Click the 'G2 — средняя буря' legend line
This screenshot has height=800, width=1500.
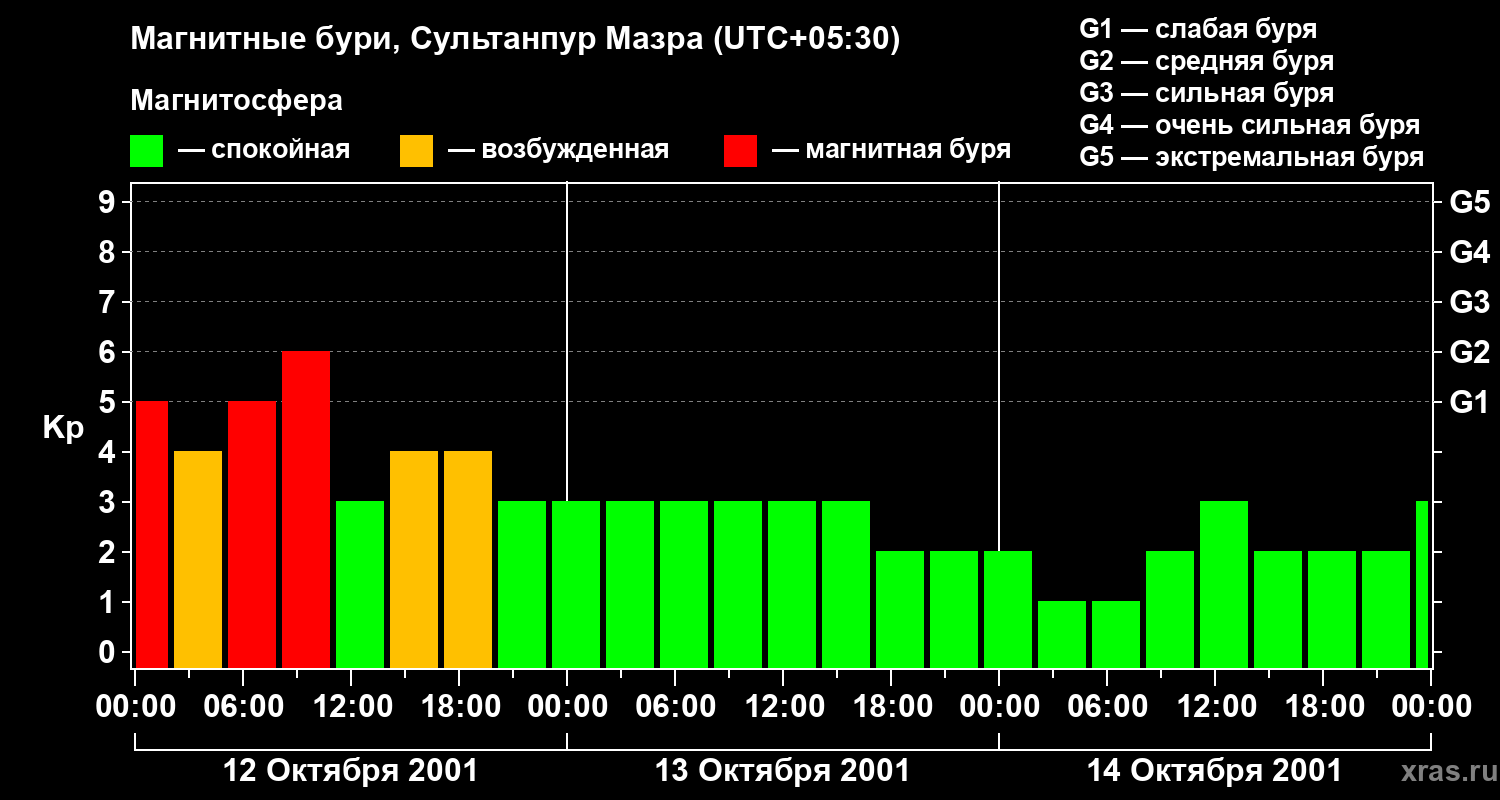pyautogui.click(x=1207, y=61)
